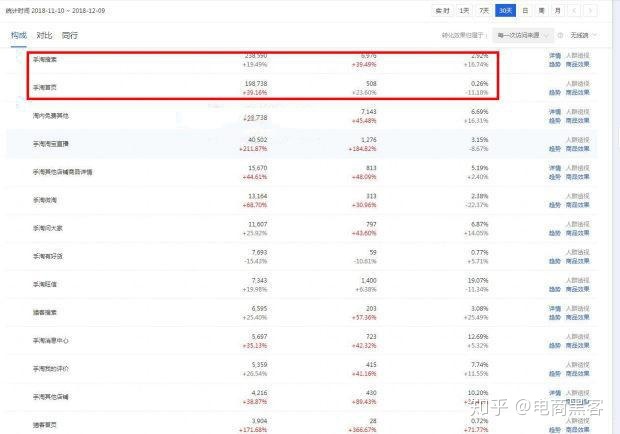Switch to the 同行 tab
The image size is (620, 434).
70,36
